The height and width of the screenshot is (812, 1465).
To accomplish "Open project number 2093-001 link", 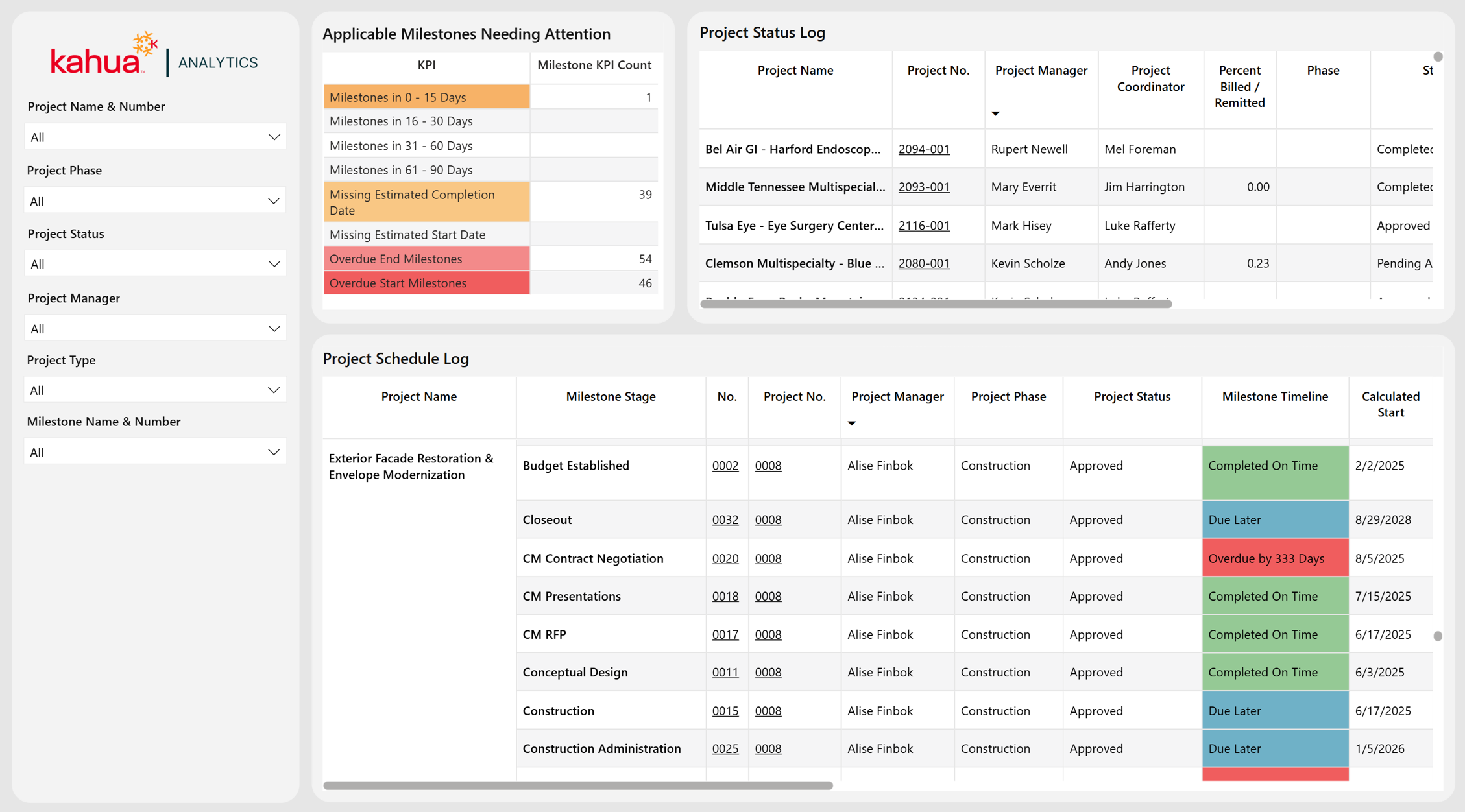I will tap(924, 187).
